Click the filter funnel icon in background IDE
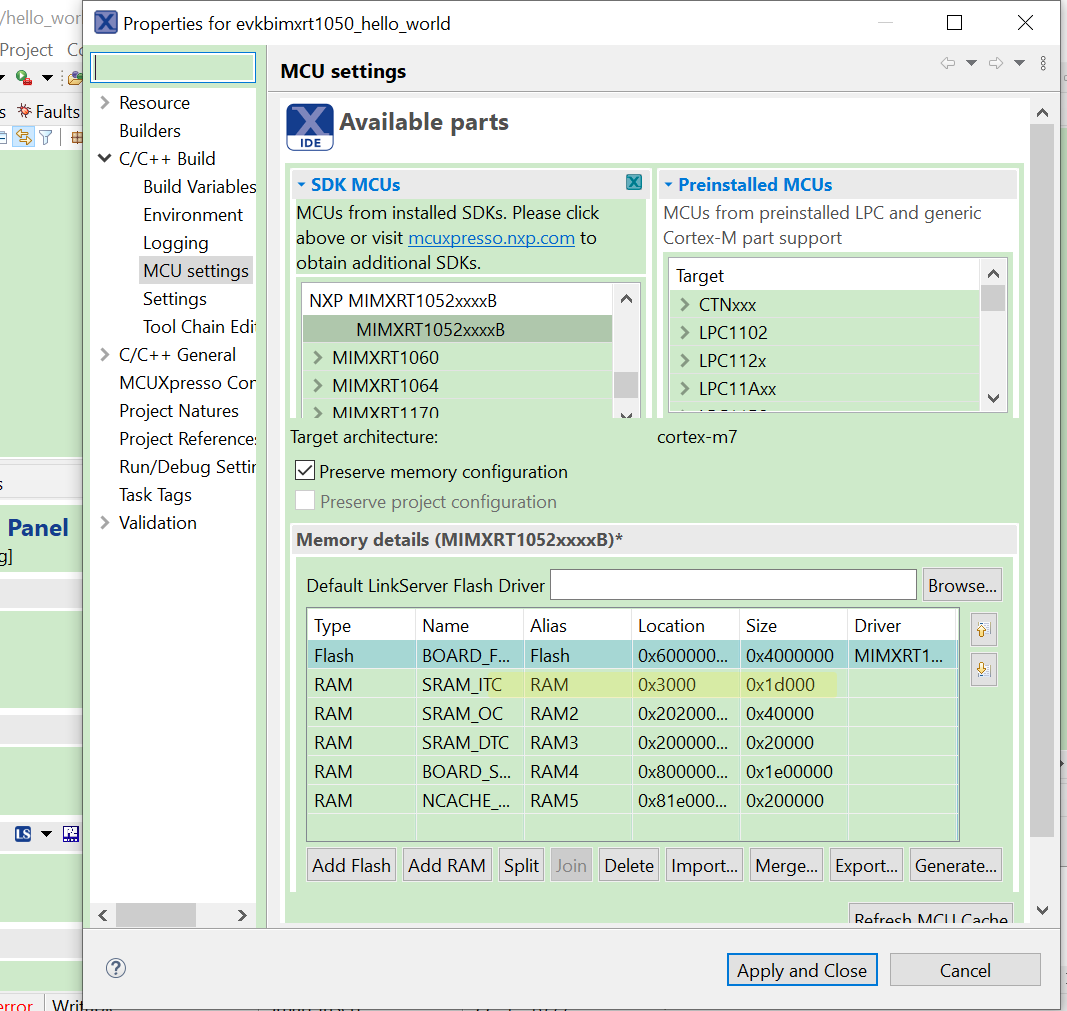The width and height of the screenshot is (1067, 1011). pyautogui.click(x=46, y=137)
